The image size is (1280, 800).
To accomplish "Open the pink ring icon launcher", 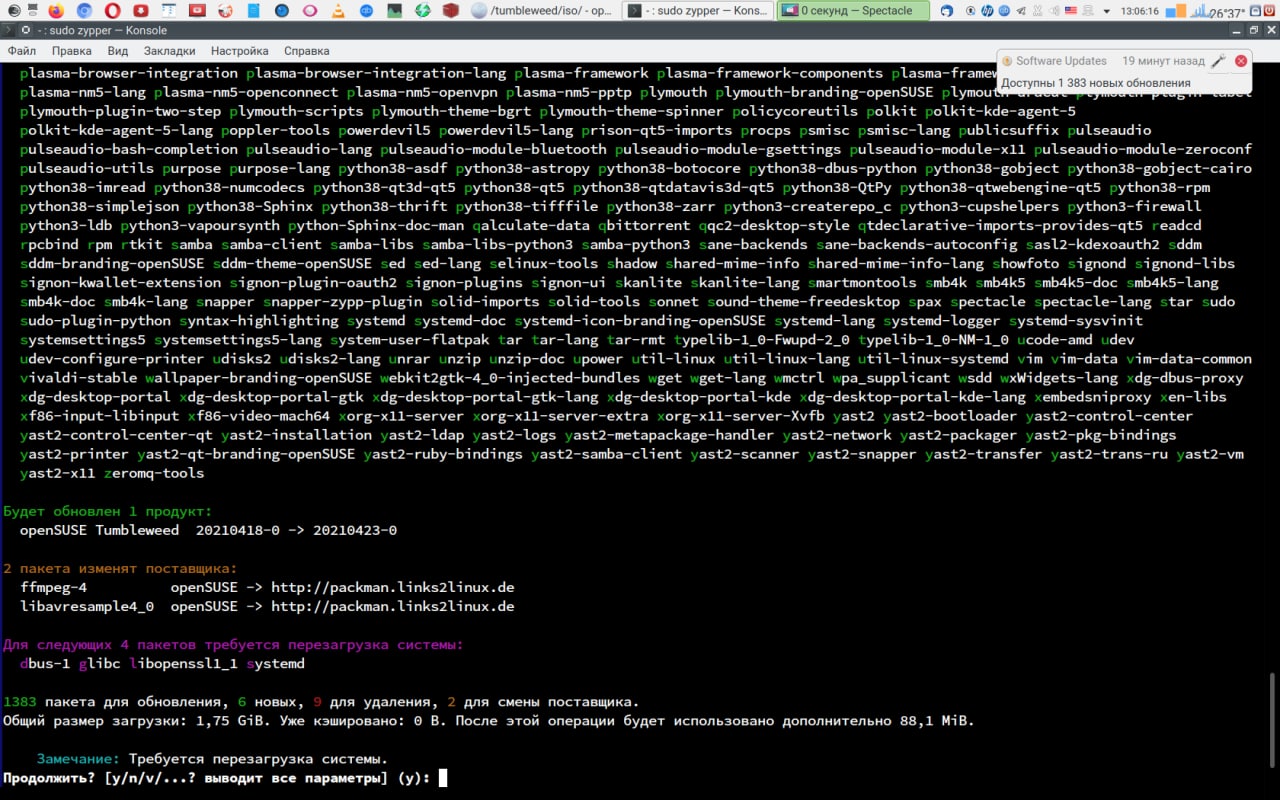I will click(310, 10).
